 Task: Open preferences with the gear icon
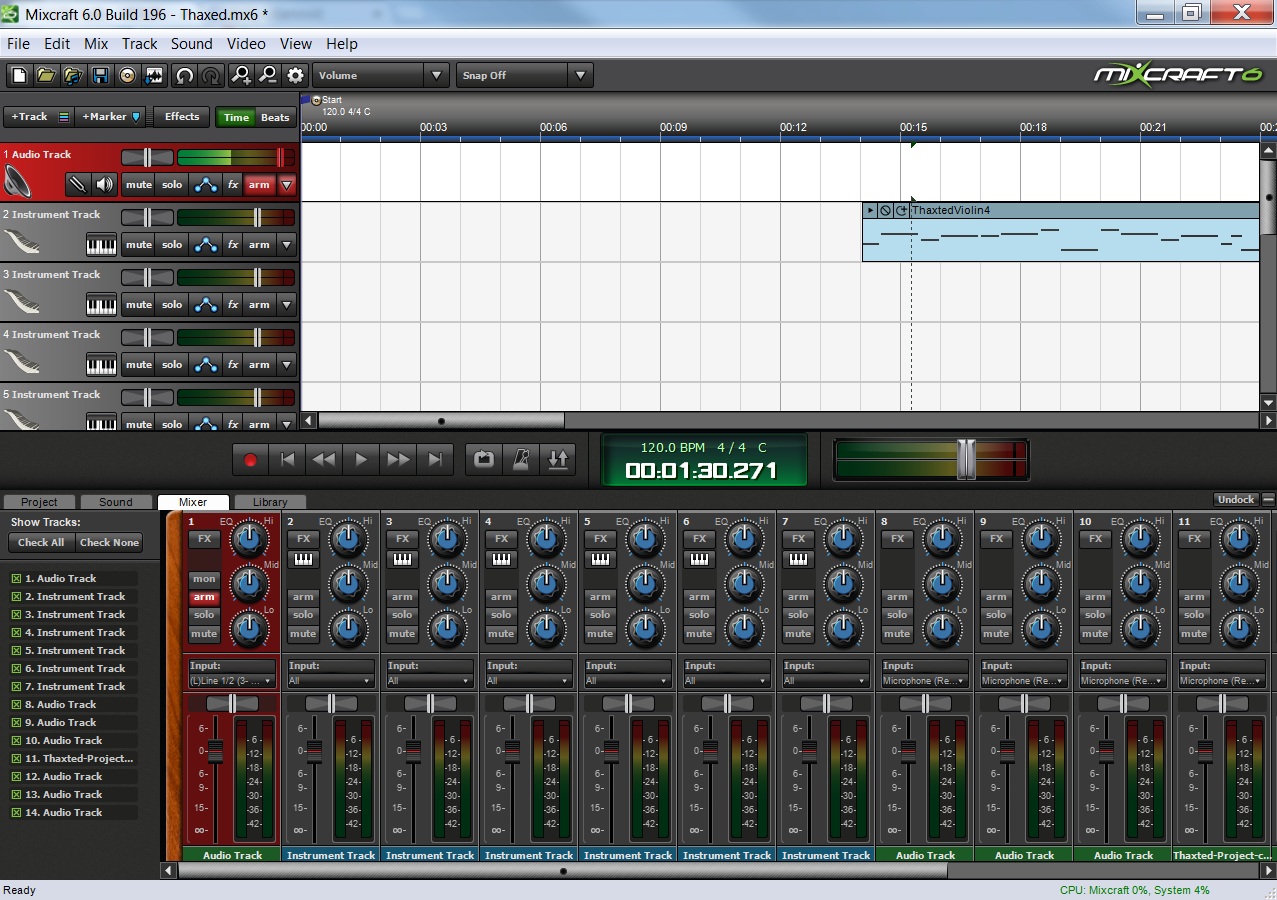point(295,75)
